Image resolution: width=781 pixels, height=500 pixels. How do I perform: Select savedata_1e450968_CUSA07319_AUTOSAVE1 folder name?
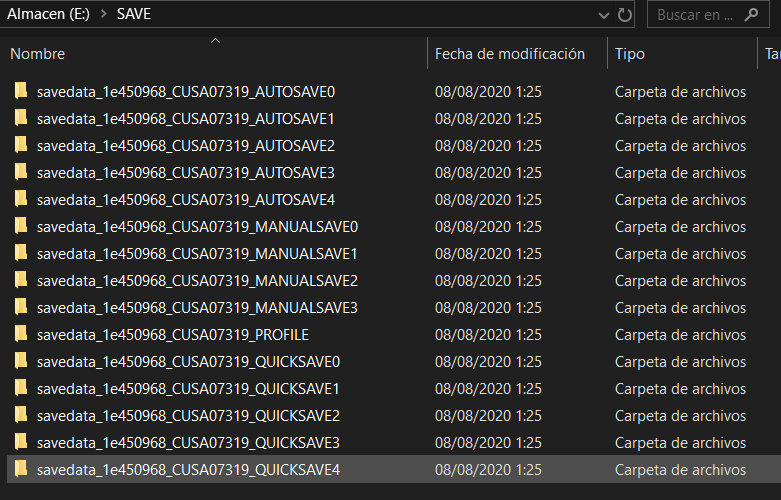click(185, 119)
